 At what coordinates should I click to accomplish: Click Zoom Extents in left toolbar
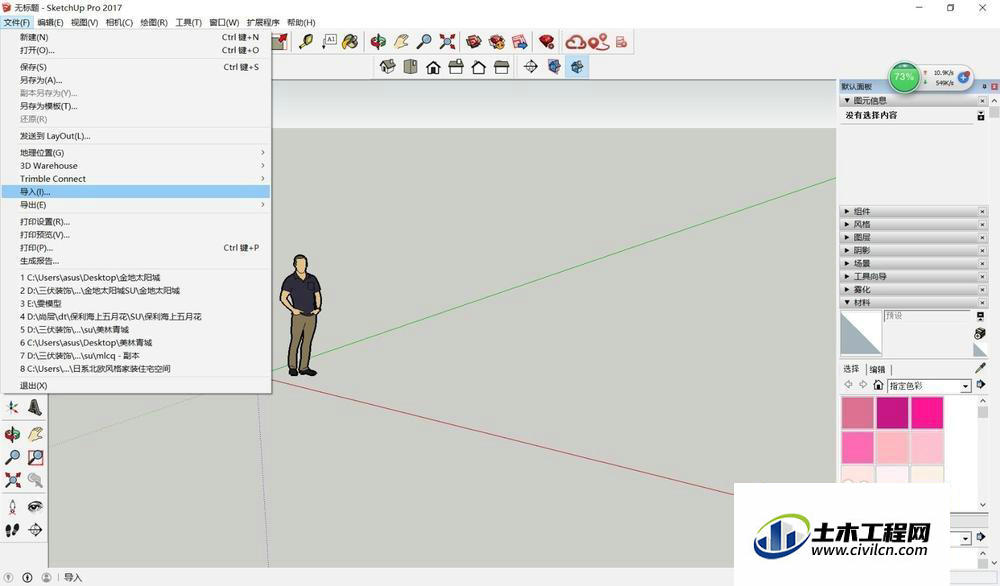tap(12, 480)
